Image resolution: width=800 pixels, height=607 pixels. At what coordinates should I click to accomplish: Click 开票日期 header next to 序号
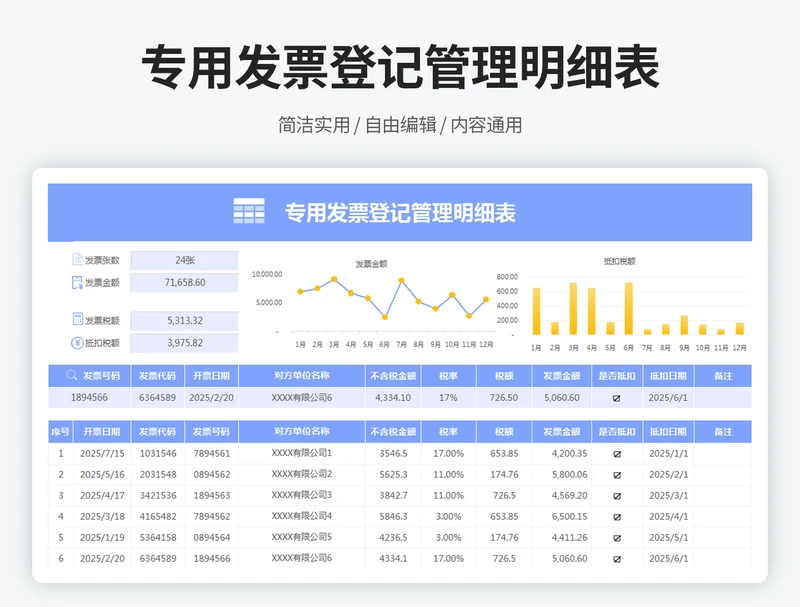click(x=102, y=432)
